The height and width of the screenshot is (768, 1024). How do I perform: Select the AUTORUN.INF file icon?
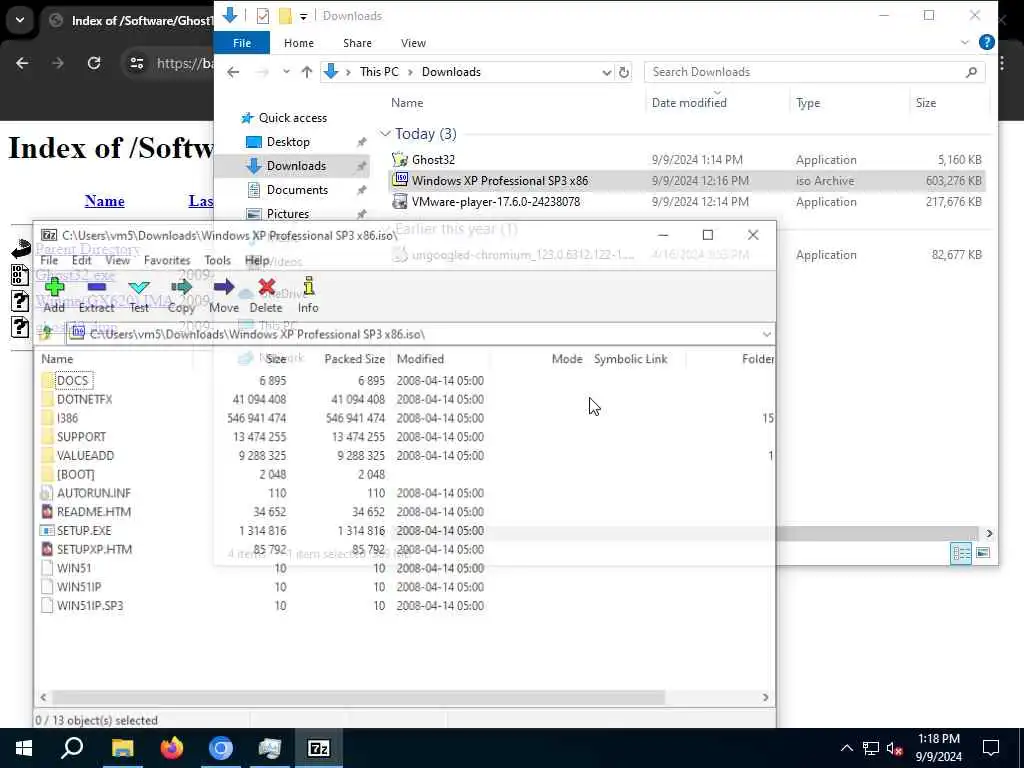[47, 493]
